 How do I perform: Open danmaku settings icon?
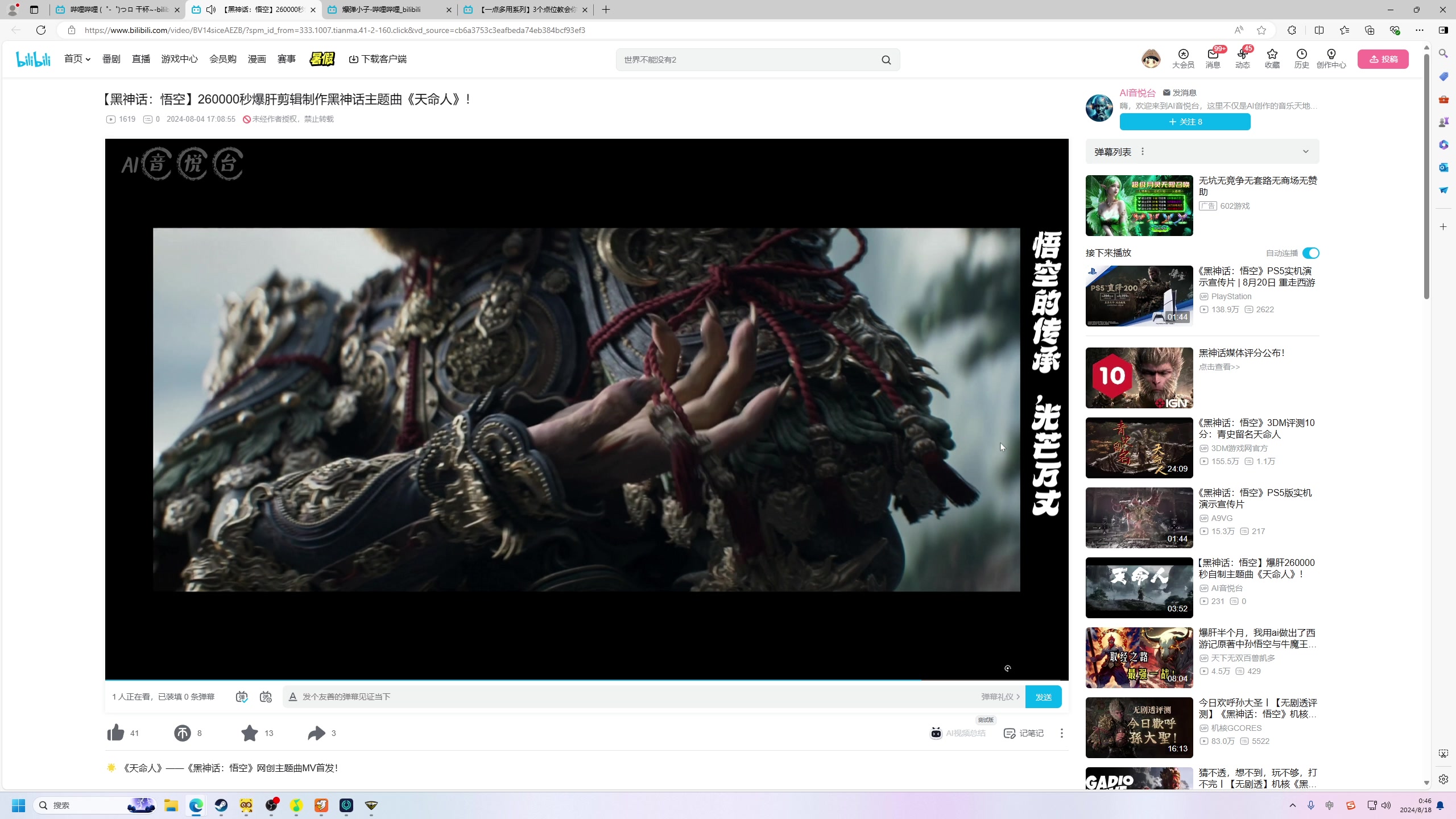click(266, 696)
